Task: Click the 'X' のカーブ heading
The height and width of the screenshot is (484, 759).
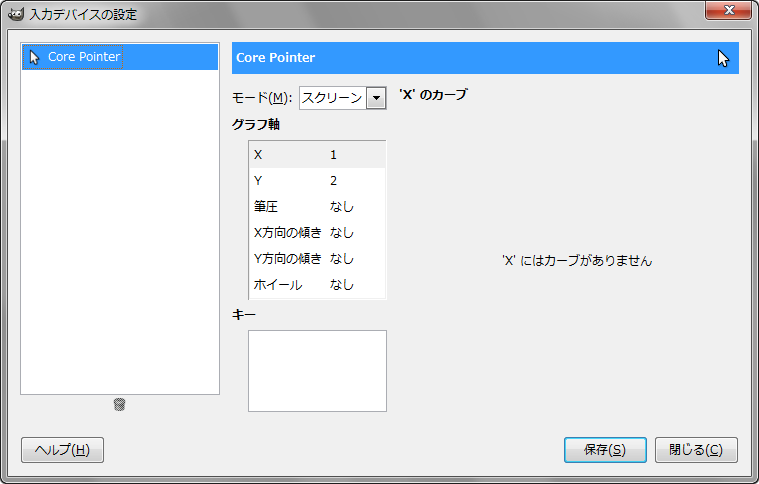Action: 433,94
